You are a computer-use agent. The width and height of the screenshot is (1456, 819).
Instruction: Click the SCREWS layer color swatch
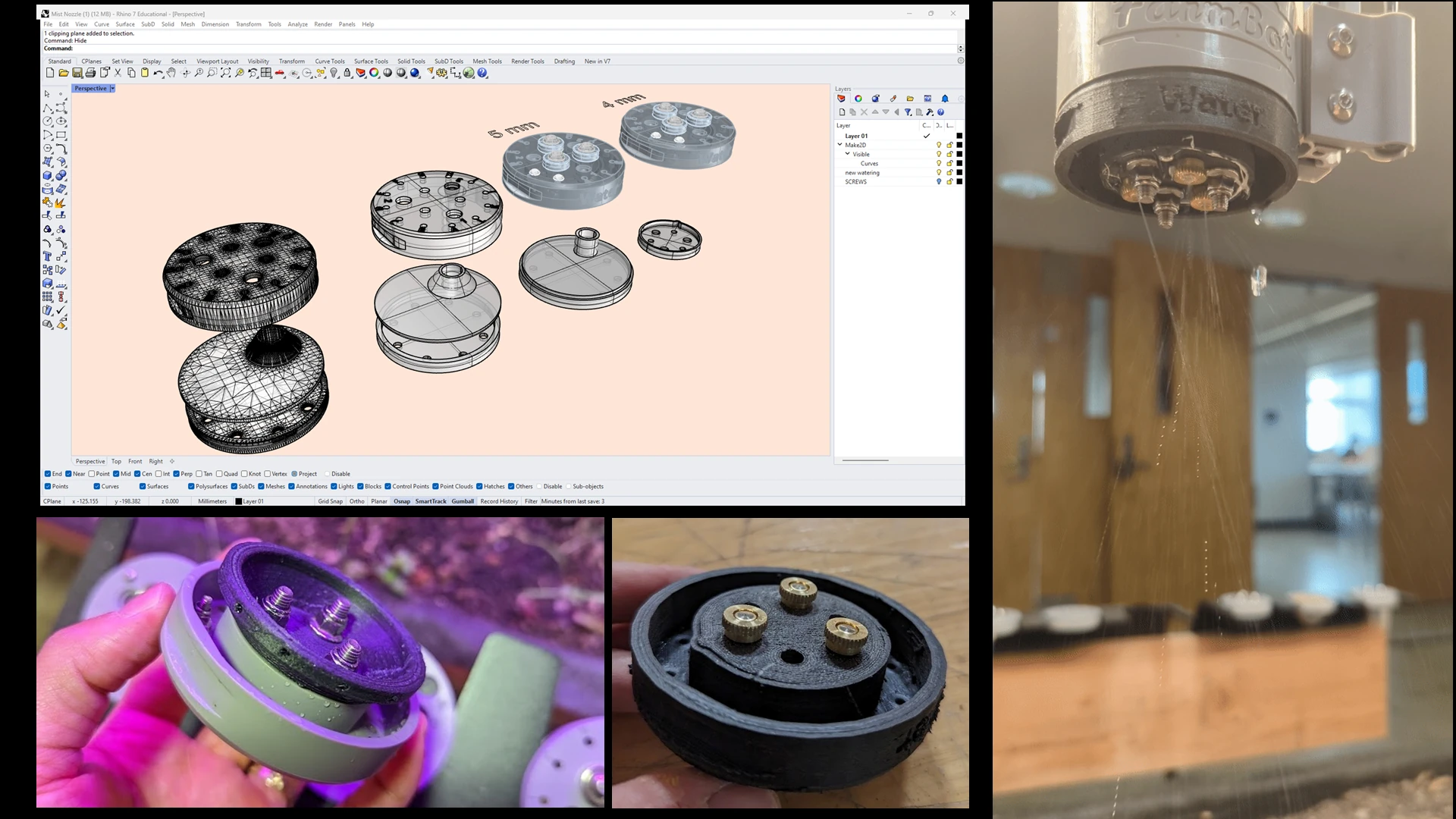tap(959, 181)
